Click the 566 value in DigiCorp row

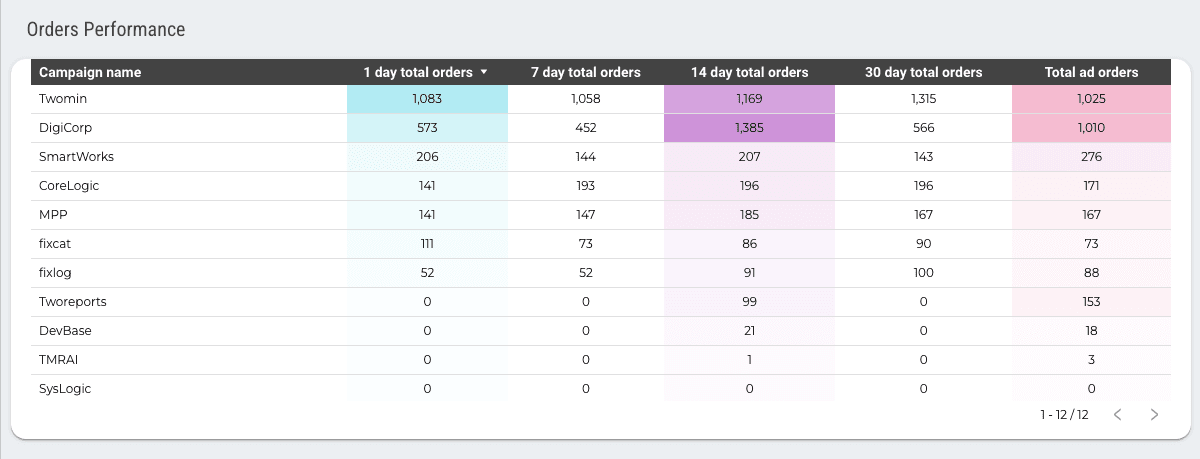click(x=923, y=128)
